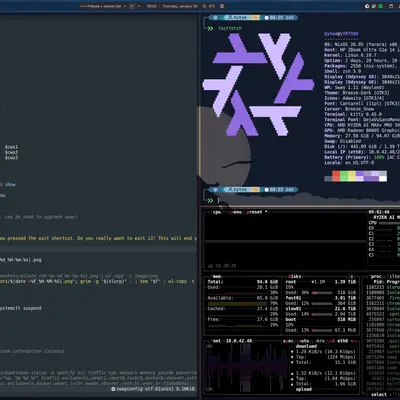Click the OS icon segment of top prompt

click(x=216, y=17)
